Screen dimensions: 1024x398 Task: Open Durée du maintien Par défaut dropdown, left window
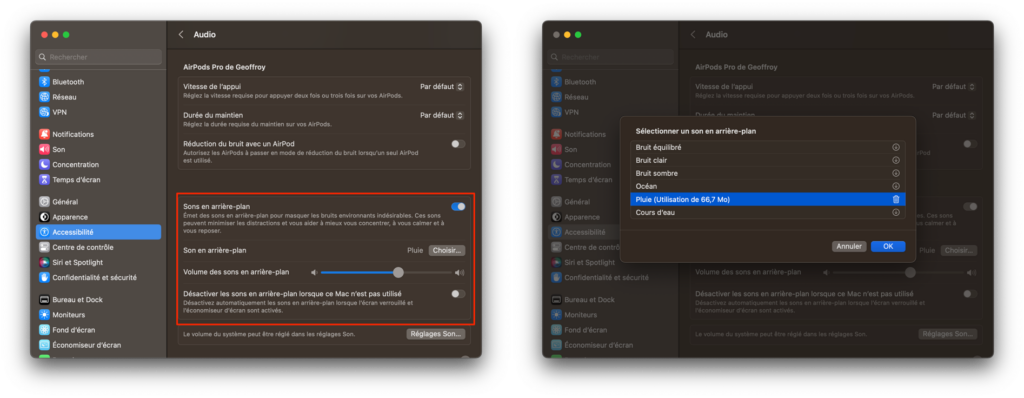[x=442, y=115]
